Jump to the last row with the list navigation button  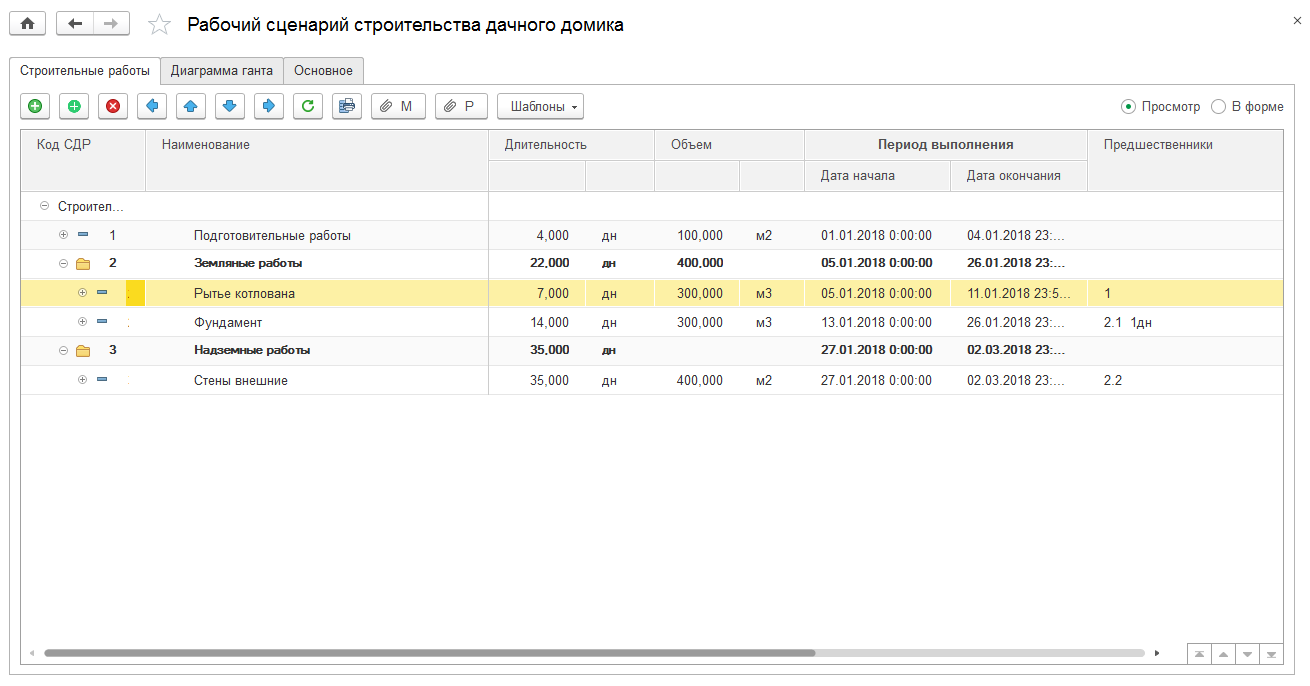[x=1271, y=654]
